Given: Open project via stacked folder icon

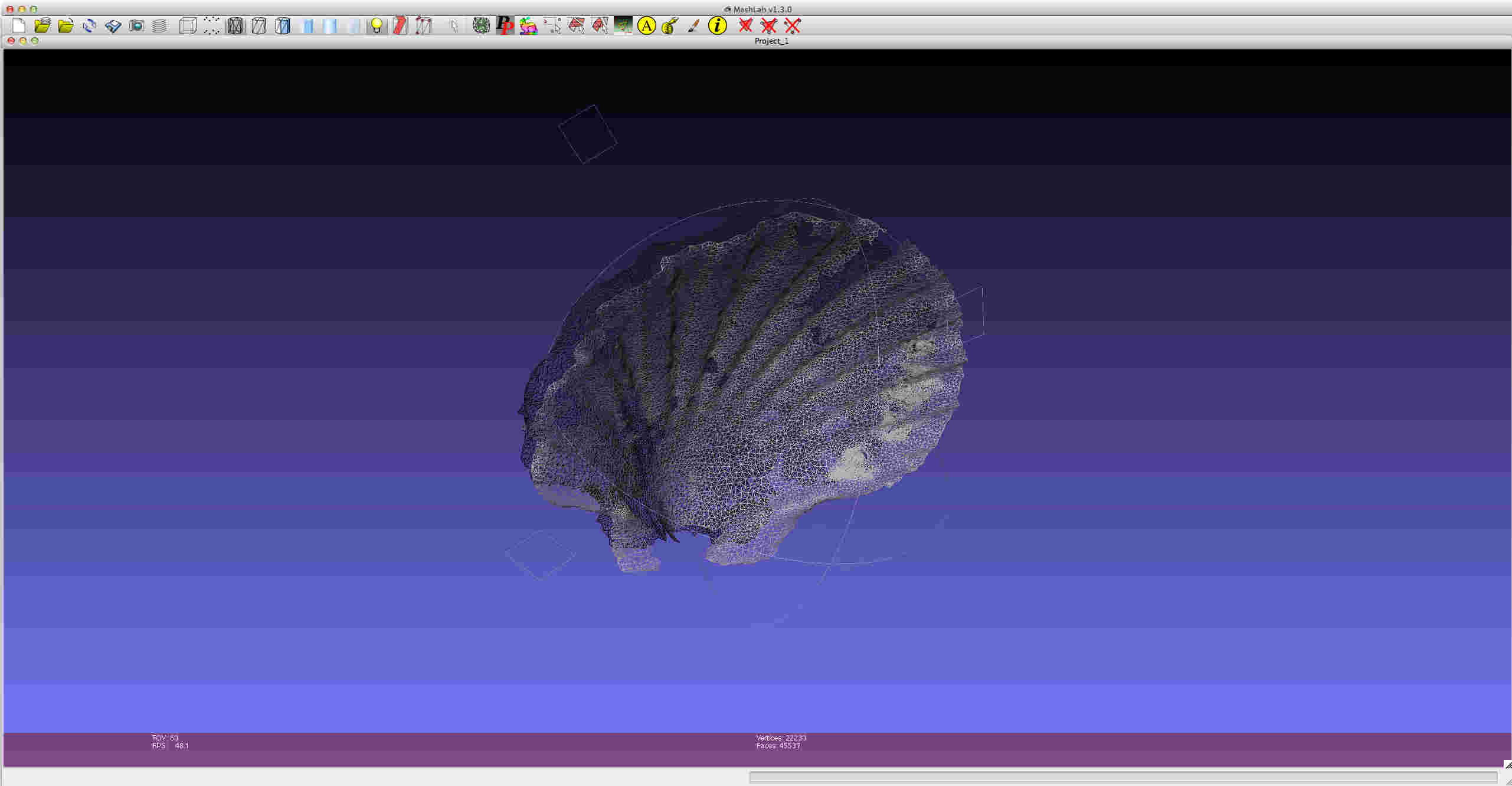Looking at the screenshot, I should (42, 25).
